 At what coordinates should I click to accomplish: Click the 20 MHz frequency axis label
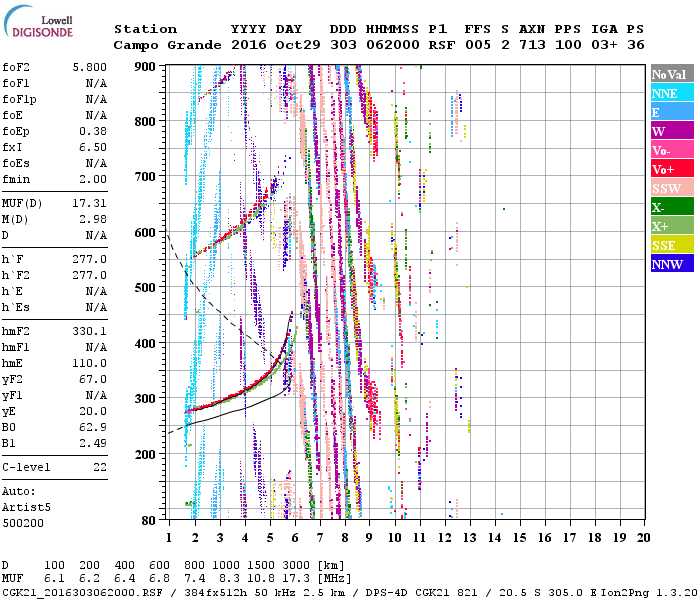pyautogui.click(x=643, y=538)
